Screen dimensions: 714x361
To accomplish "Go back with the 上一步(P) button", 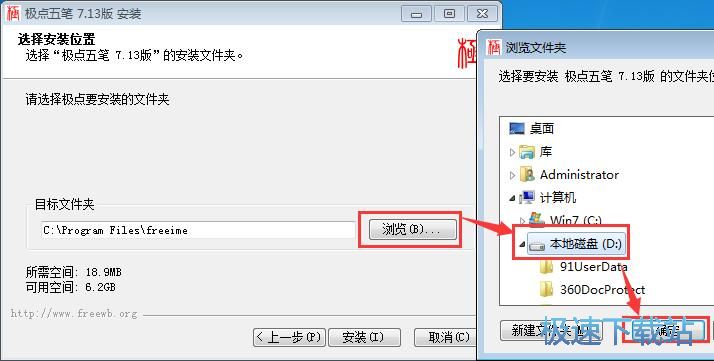I will tap(289, 337).
